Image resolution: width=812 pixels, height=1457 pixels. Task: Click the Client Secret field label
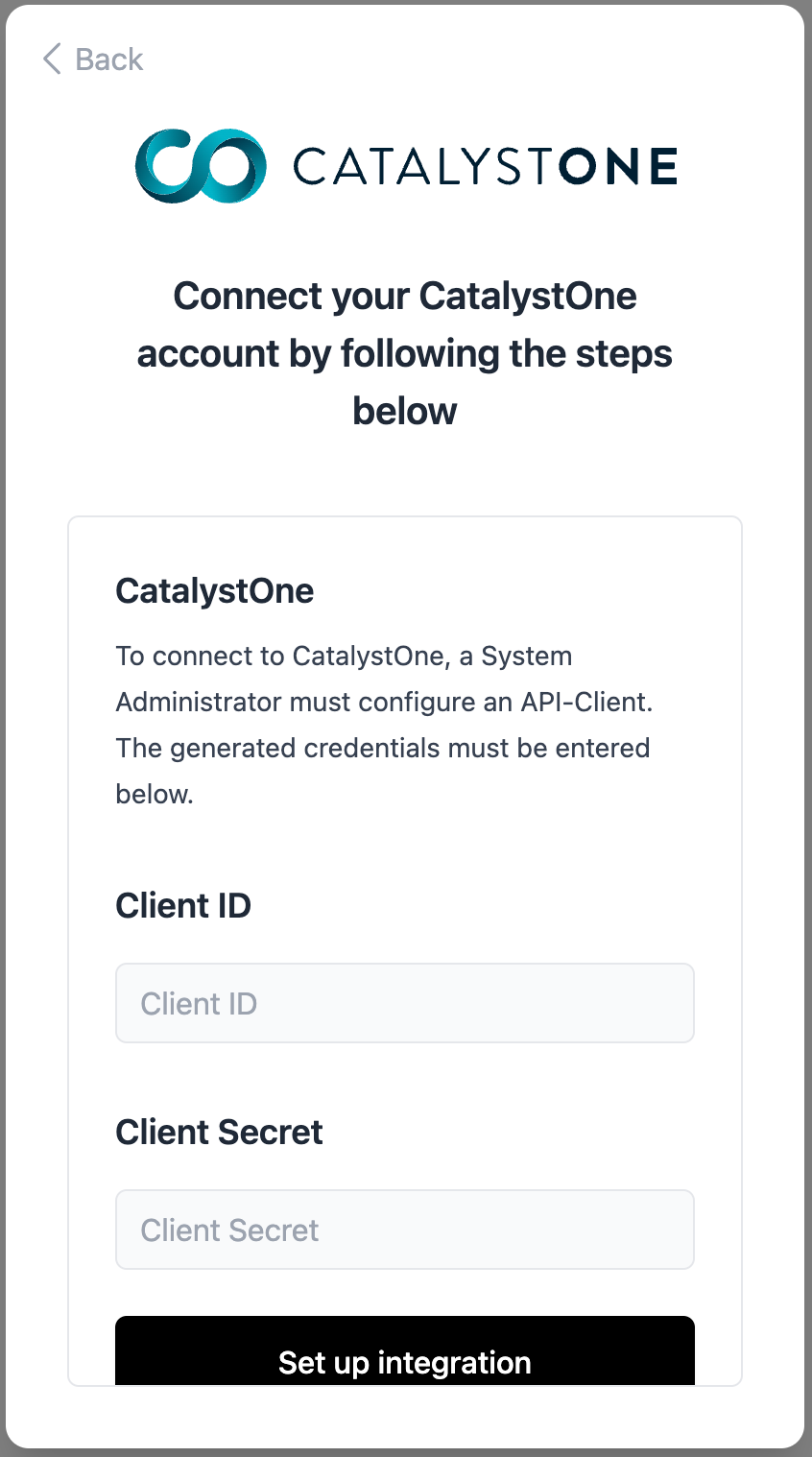pos(219,1132)
